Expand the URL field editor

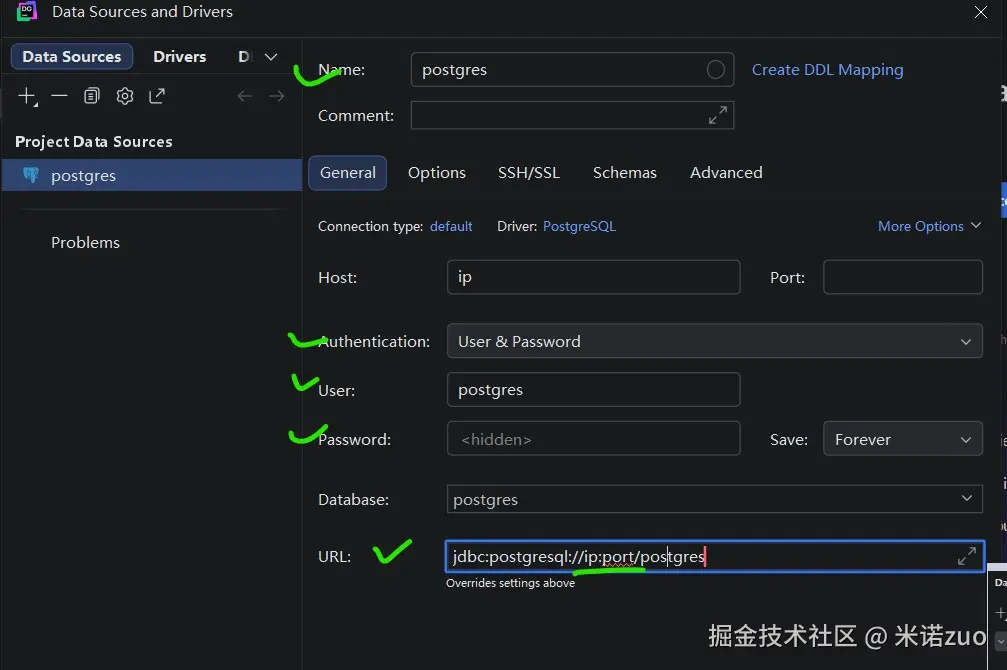click(967, 556)
